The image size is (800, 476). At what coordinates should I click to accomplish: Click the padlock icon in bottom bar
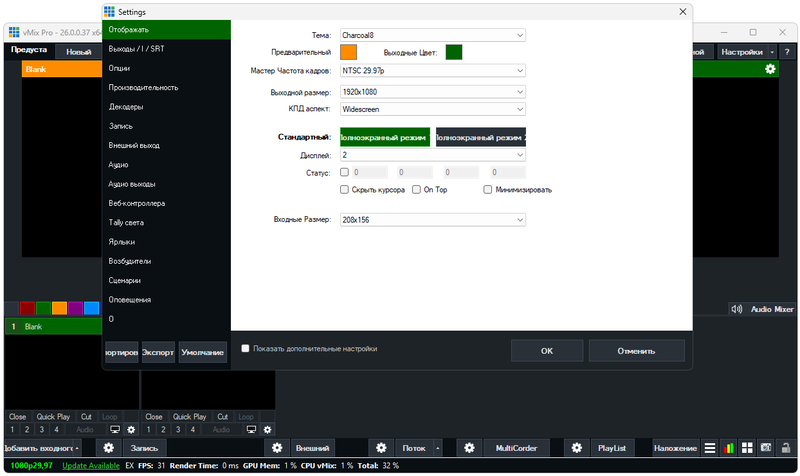[784, 448]
